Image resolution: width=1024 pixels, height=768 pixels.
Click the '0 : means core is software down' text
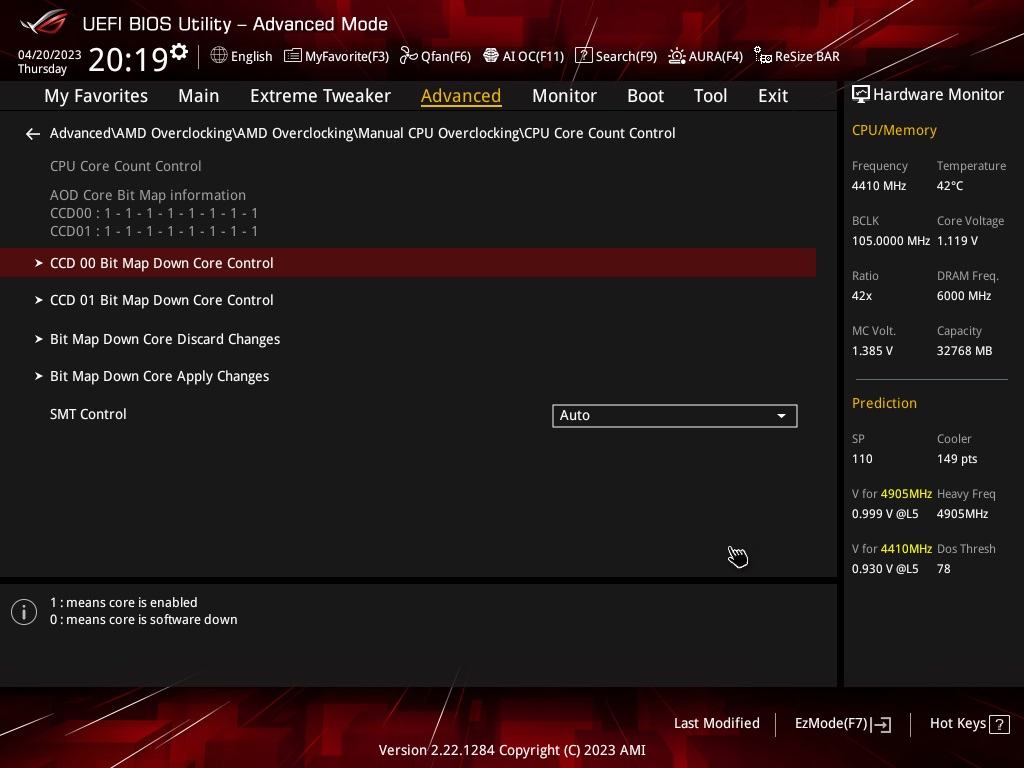(144, 619)
